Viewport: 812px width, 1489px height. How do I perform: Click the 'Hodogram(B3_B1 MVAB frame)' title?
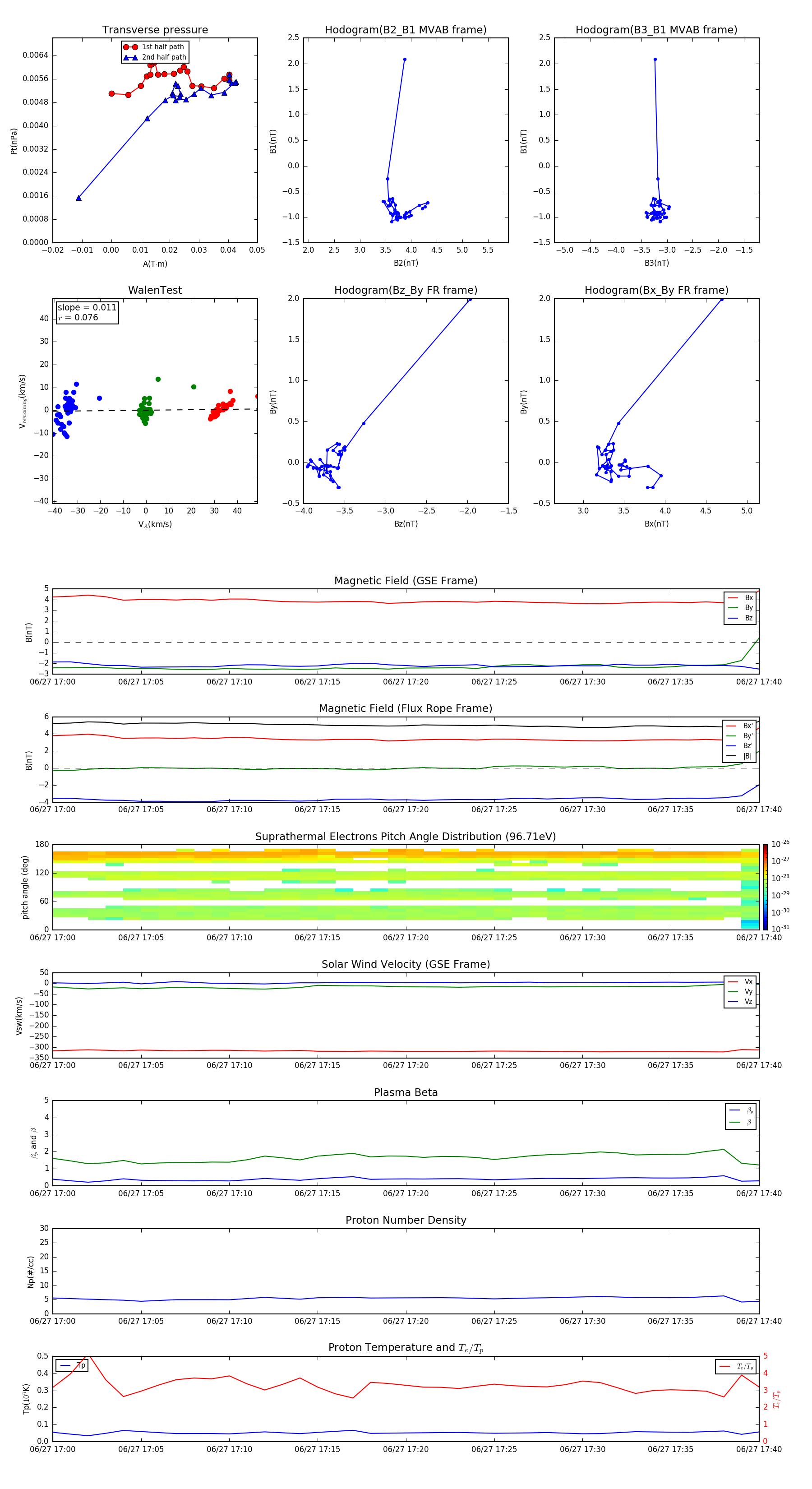[656, 29]
